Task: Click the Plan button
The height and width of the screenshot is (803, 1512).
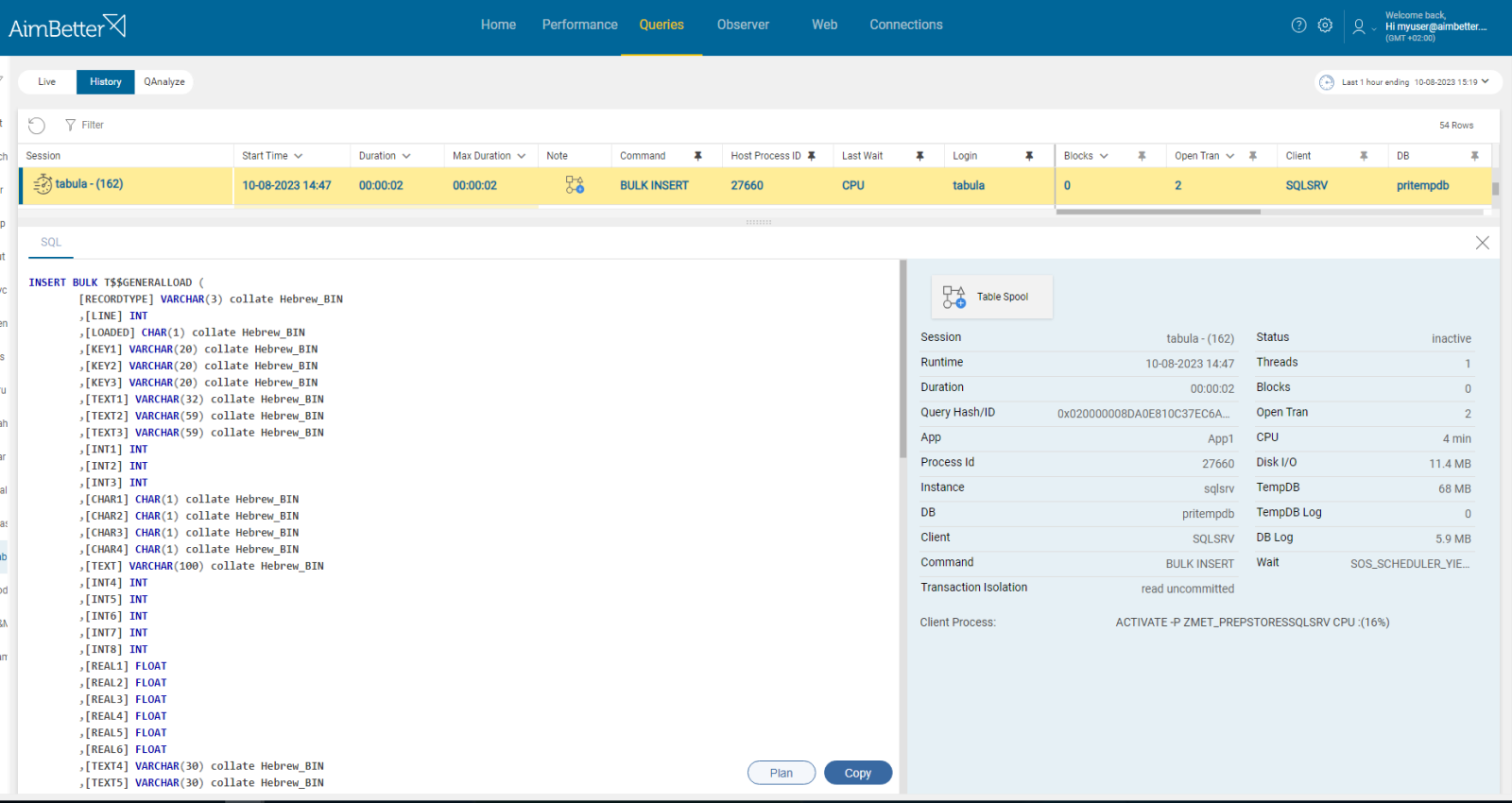Action: pyautogui.click(x=782, y=773)
